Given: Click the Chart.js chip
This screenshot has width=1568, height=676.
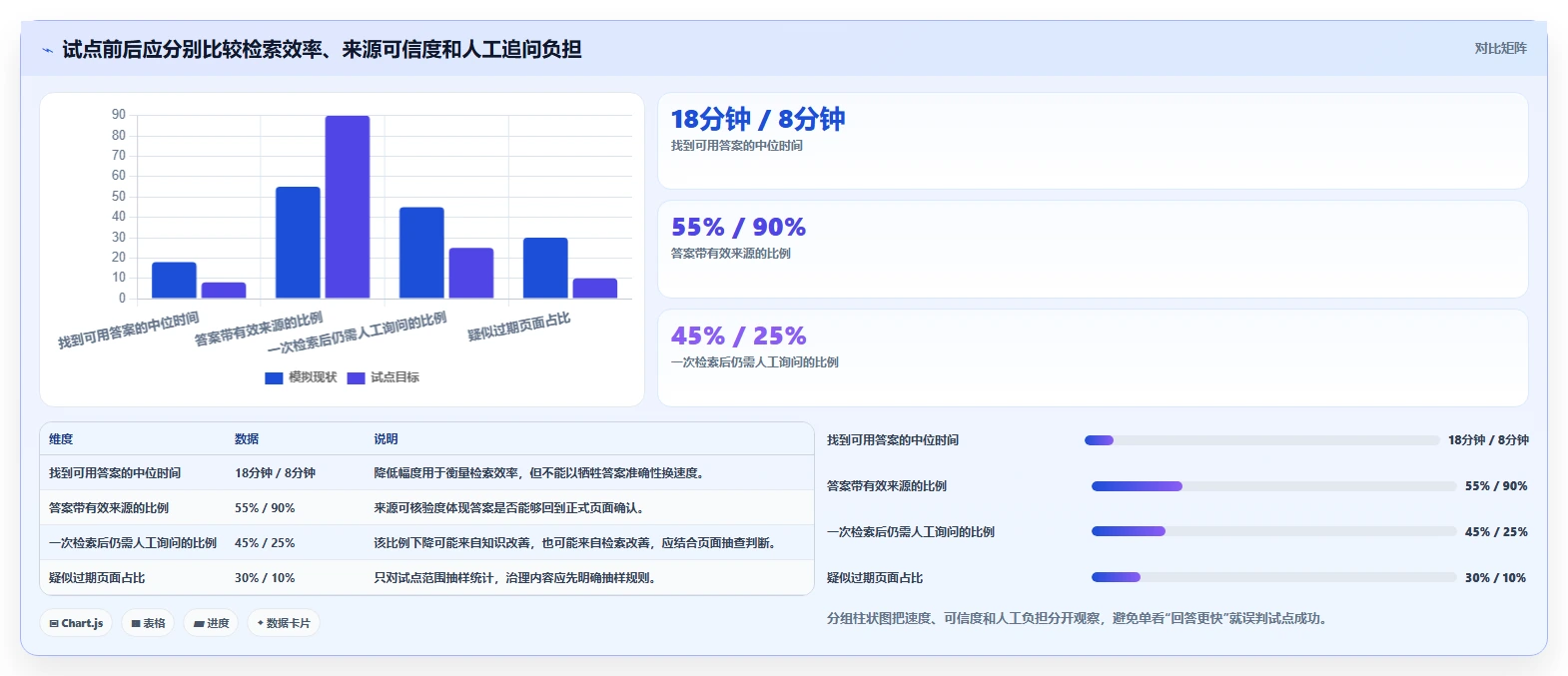Looking at the screenshot, I should [76, 623].
